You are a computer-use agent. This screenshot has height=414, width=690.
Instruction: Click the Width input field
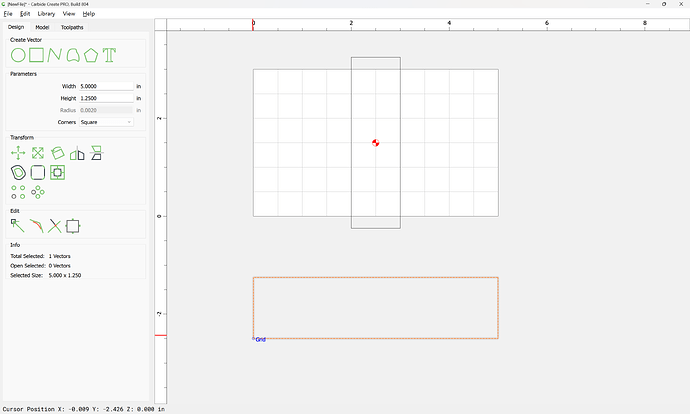coord(105,86)
